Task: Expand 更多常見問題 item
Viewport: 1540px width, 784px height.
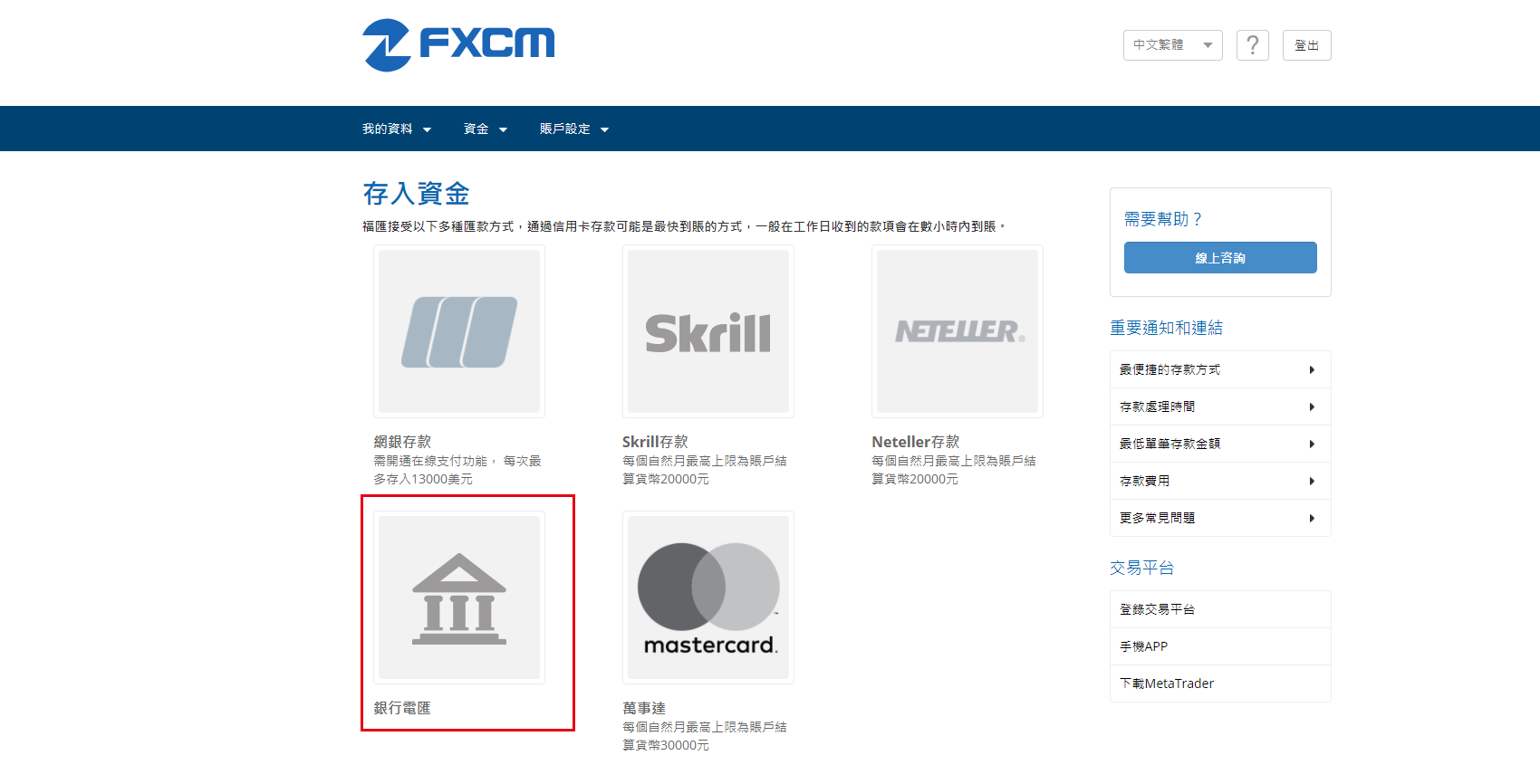Action: coord(1220,518)
